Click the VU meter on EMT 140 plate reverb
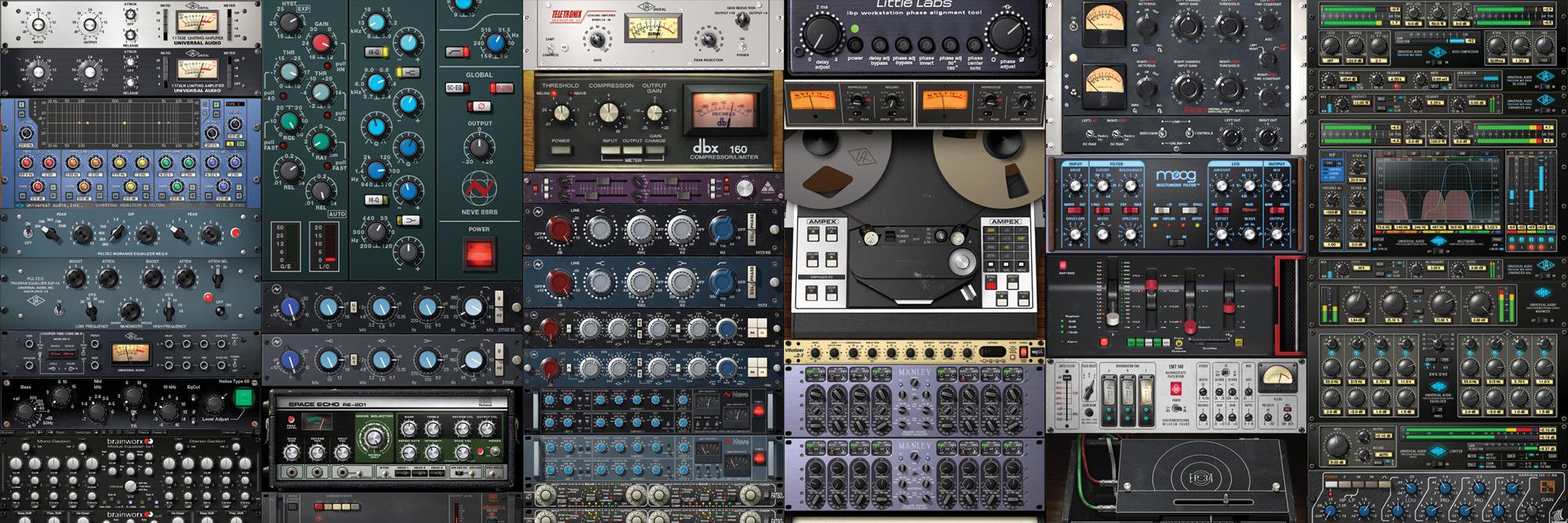The width and height of the screenshot is (1568, 523). coord(1276,378)
